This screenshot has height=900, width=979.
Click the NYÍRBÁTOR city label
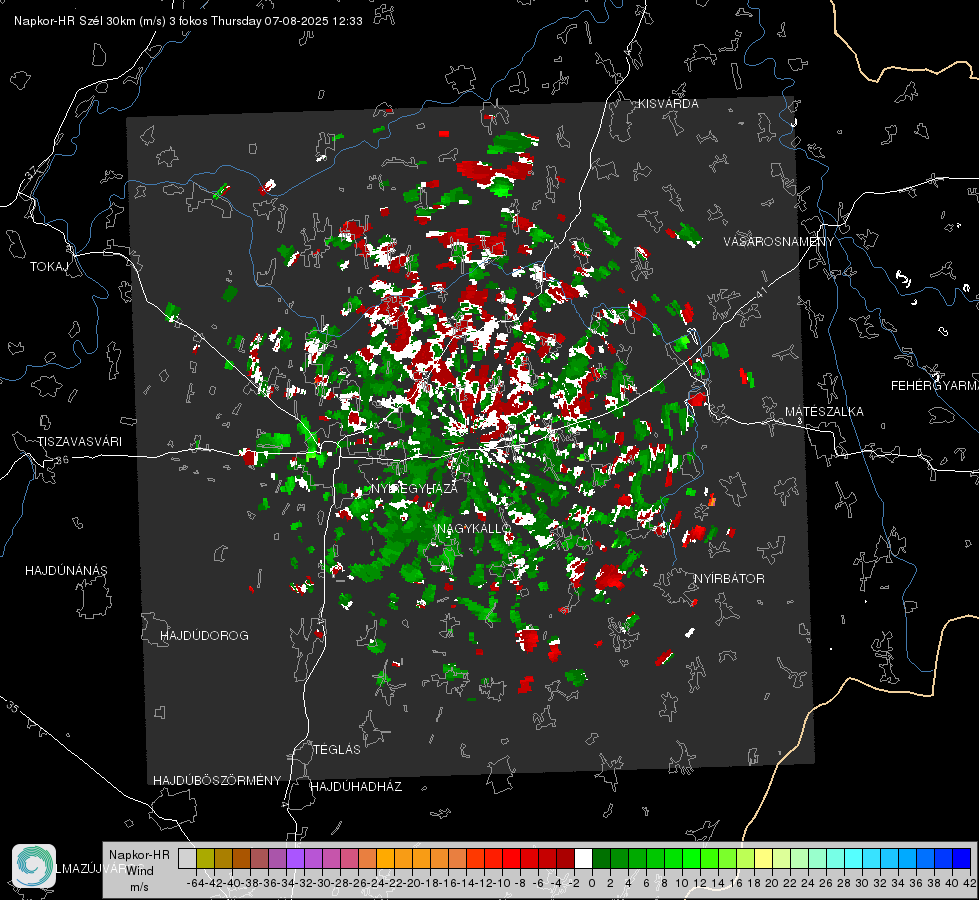729,579
